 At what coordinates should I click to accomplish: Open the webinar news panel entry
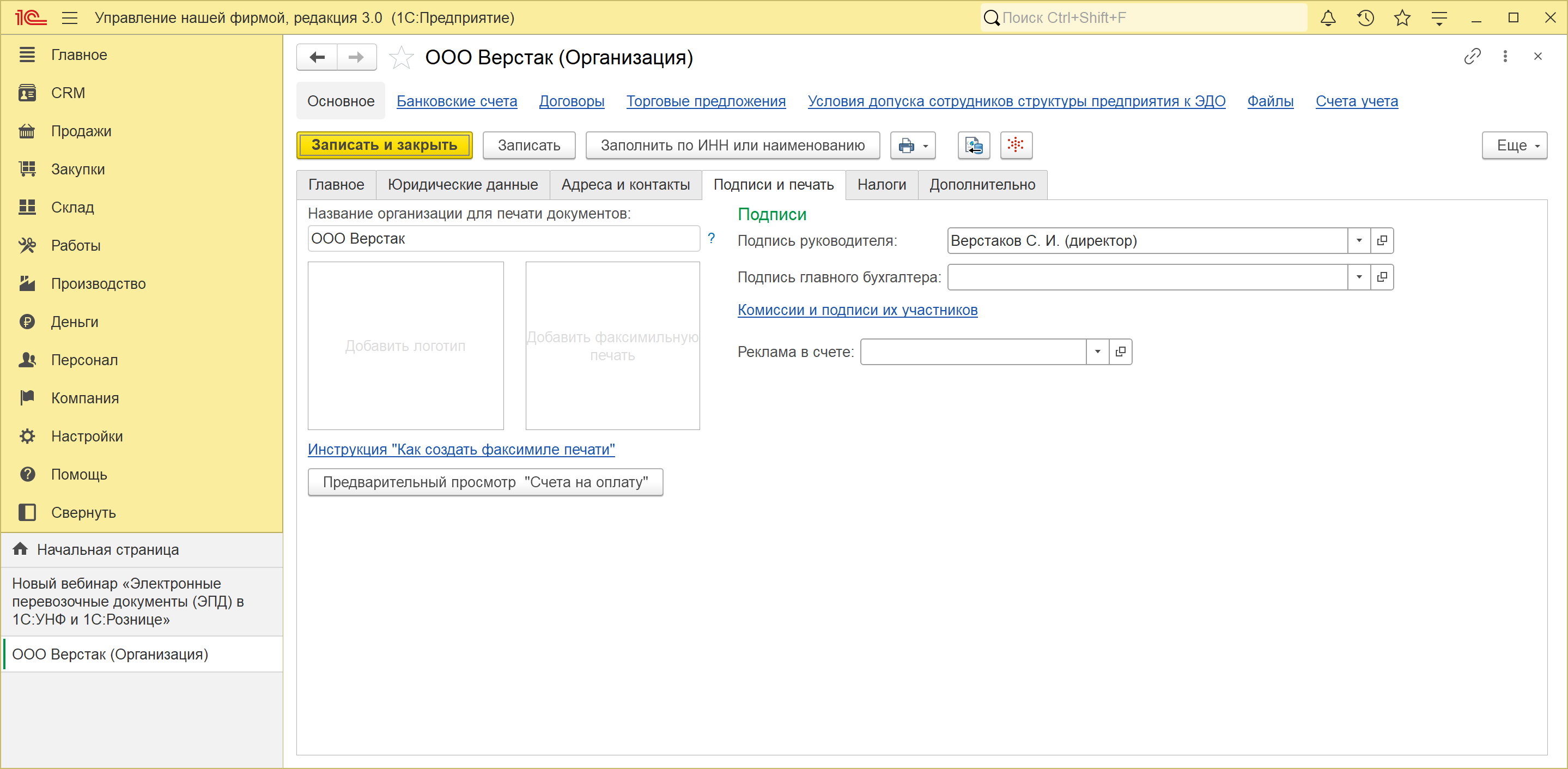coord(142,602)
